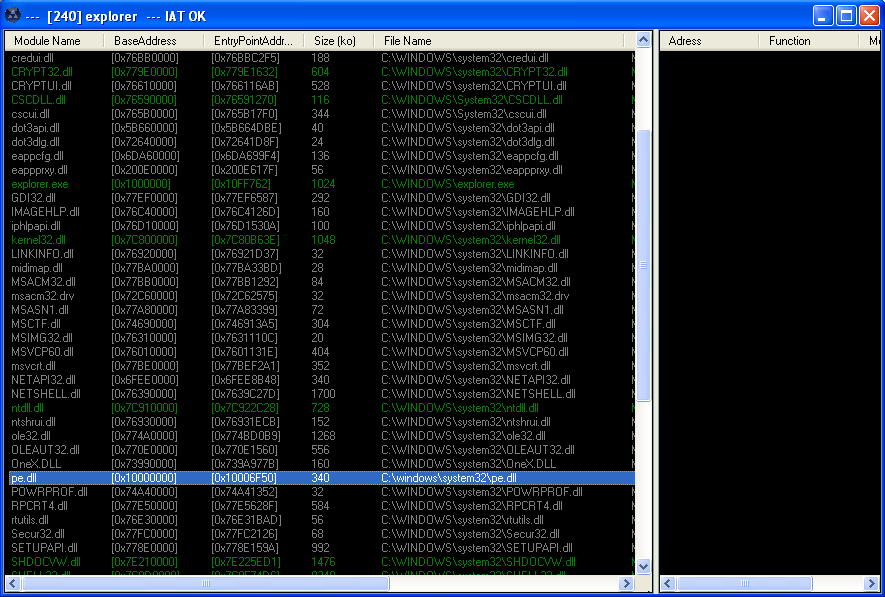Minimize the explorer IAT window
The width and height of the screenshot is (885, 597).
823,15
